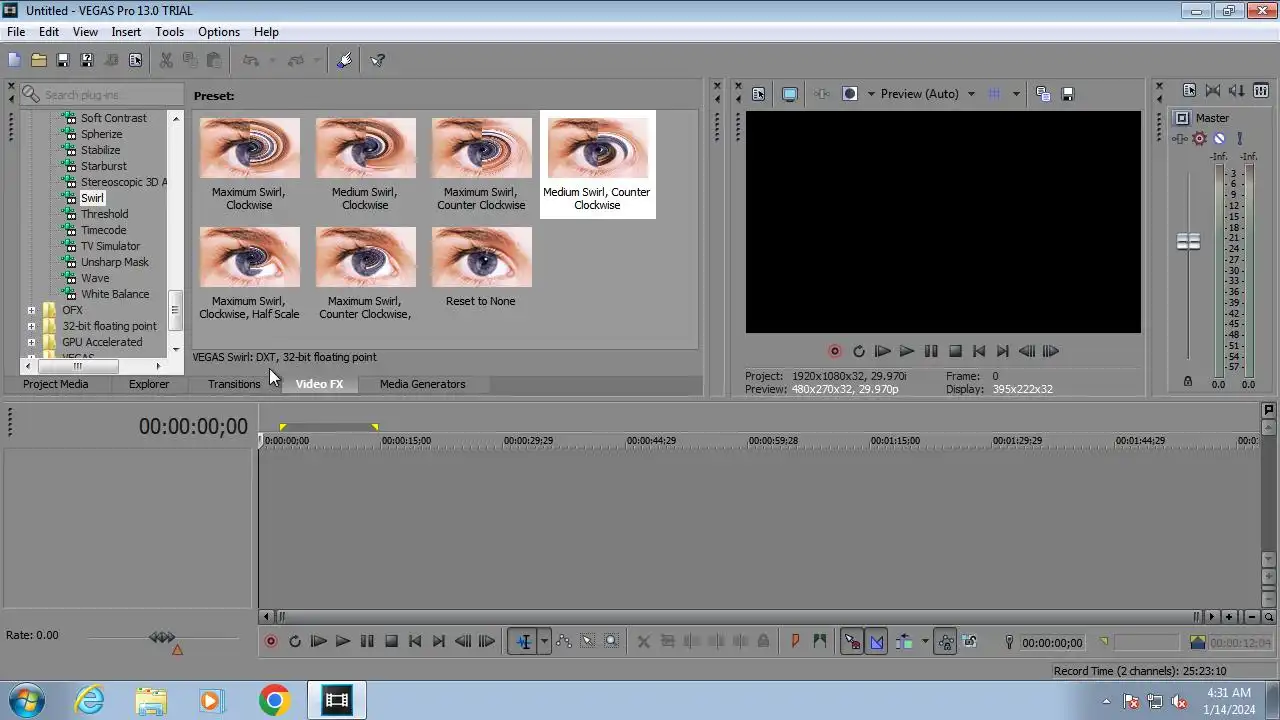The image size is (1280, 720).
Task: Open the File menu
Action: (16, 32)
